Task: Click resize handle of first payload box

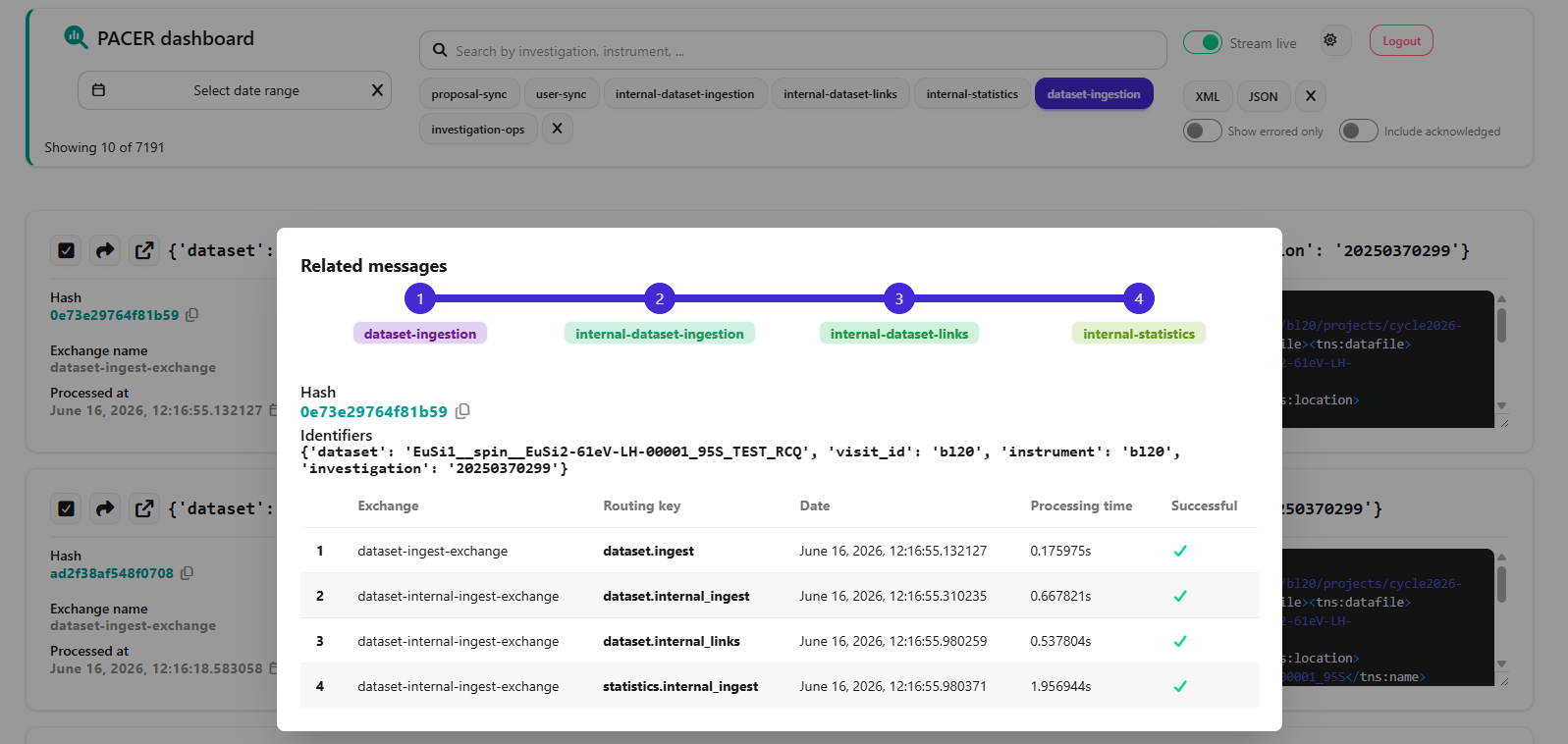Action: [1504, 422]
